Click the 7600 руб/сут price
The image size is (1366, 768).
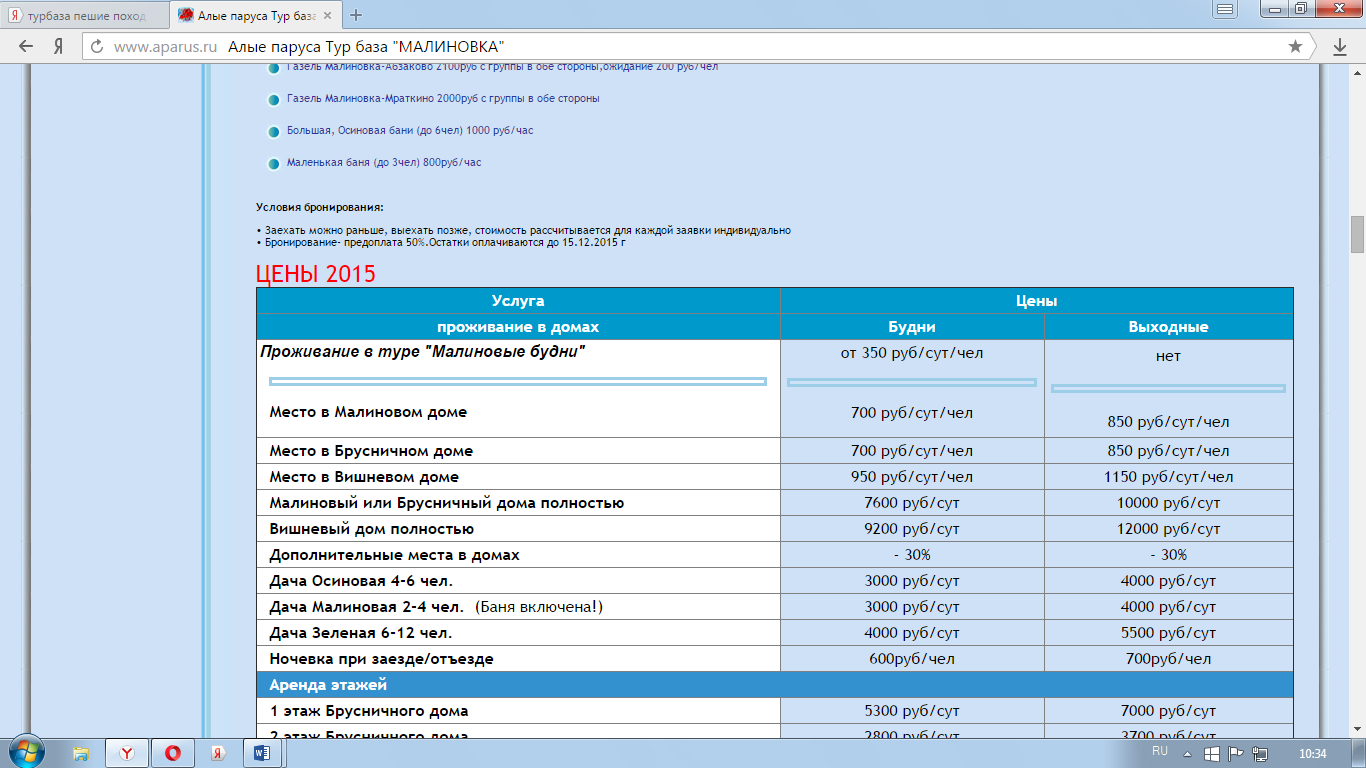coord(912,503)
